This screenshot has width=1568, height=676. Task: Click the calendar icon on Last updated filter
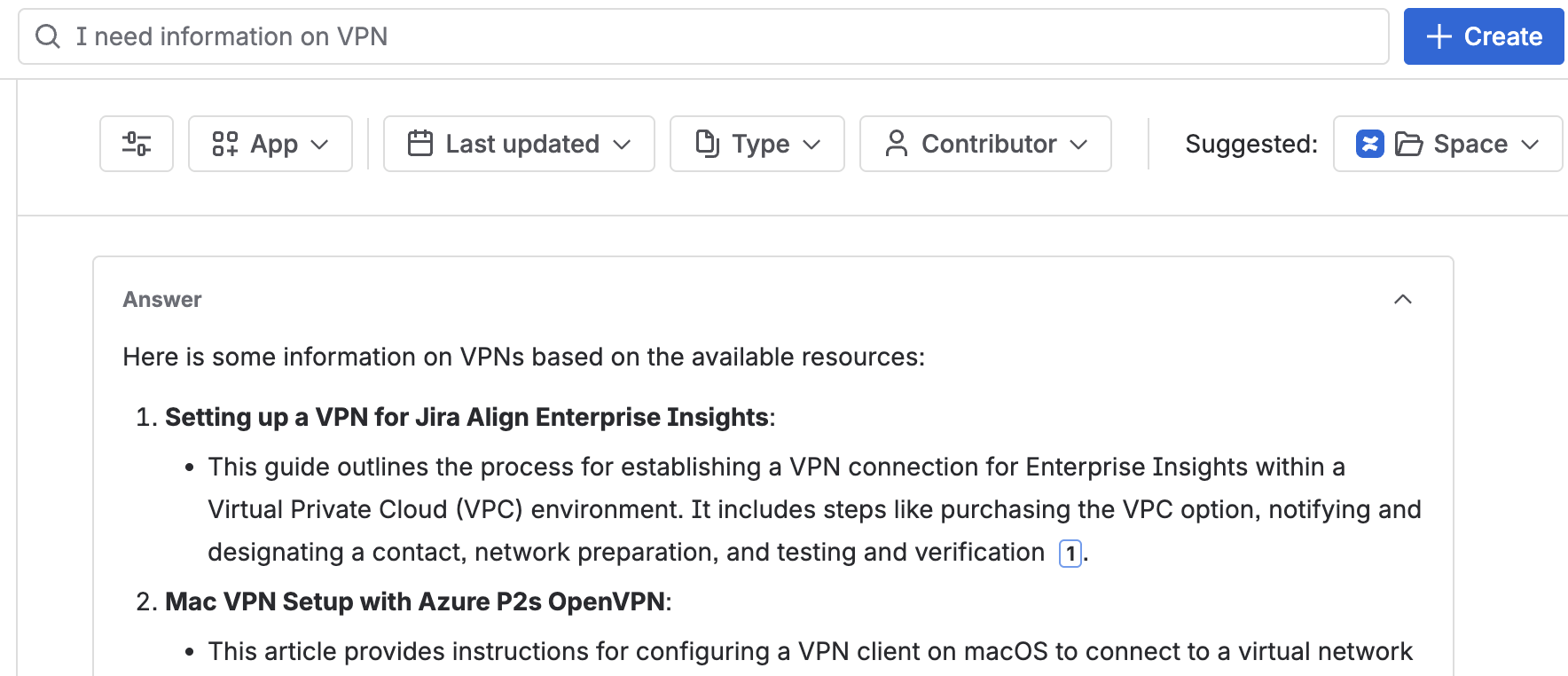coord(420,144)
